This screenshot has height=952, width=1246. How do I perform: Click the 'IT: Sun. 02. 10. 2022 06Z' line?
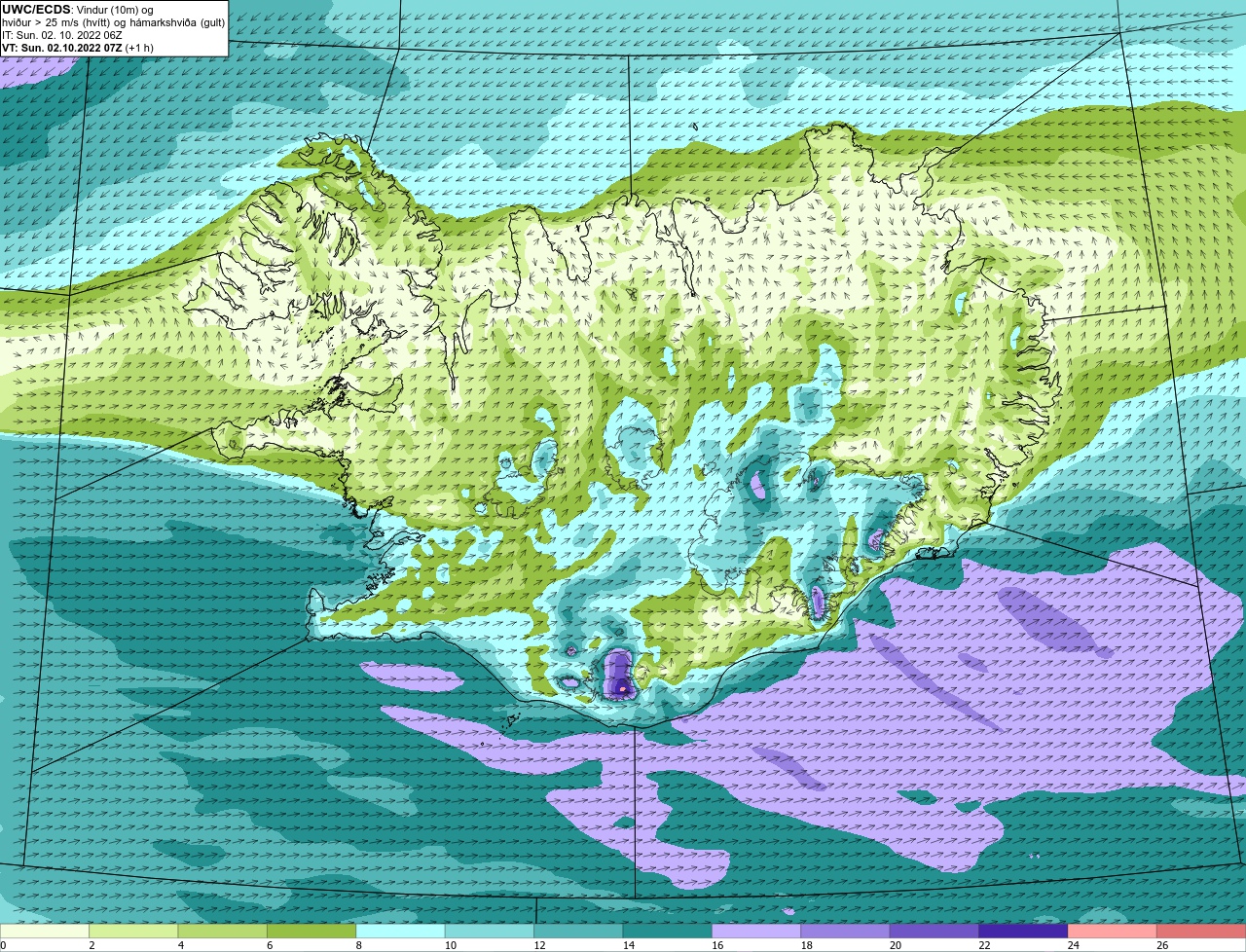(x=62, y=35)
